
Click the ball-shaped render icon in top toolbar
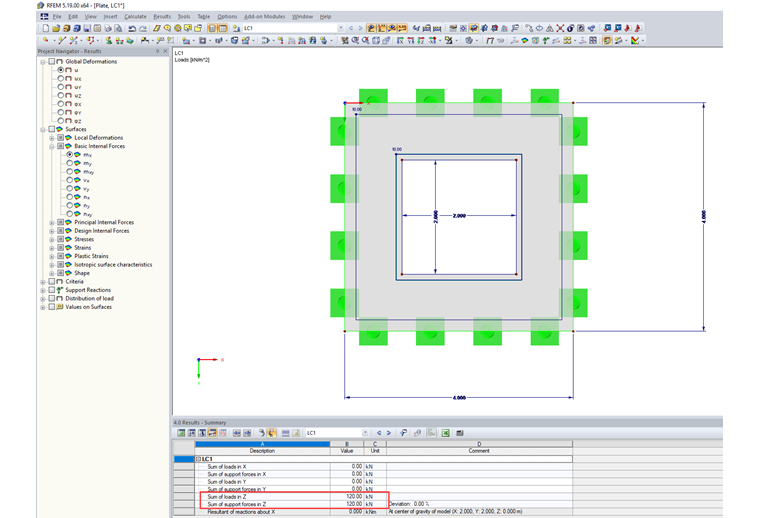[x=570, y=28]
